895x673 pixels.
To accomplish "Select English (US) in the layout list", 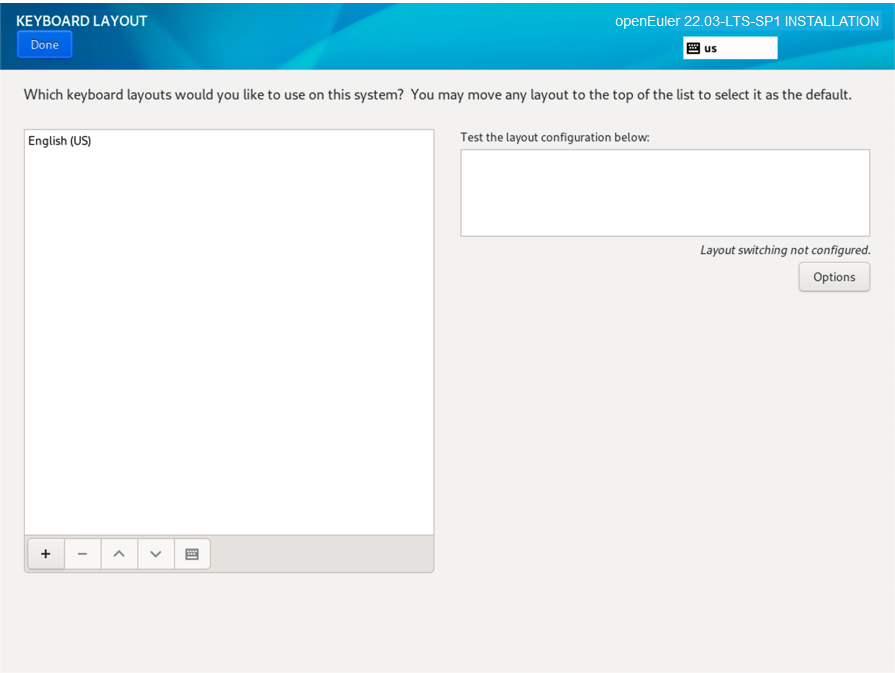I will click(60, 141).
